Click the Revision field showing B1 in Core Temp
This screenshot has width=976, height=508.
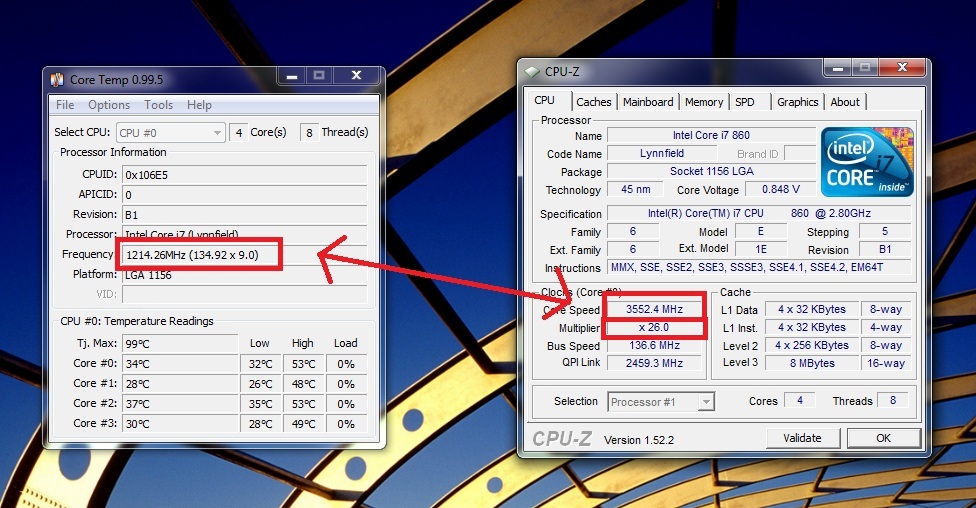click(245, 215)
